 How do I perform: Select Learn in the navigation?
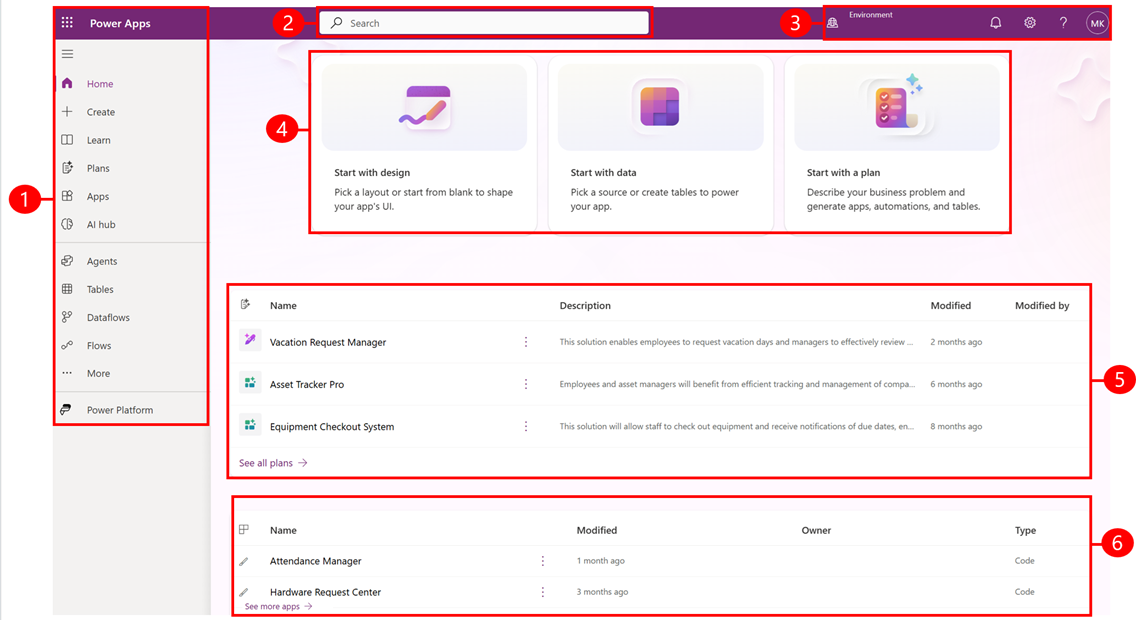click(x=99, y=141)
